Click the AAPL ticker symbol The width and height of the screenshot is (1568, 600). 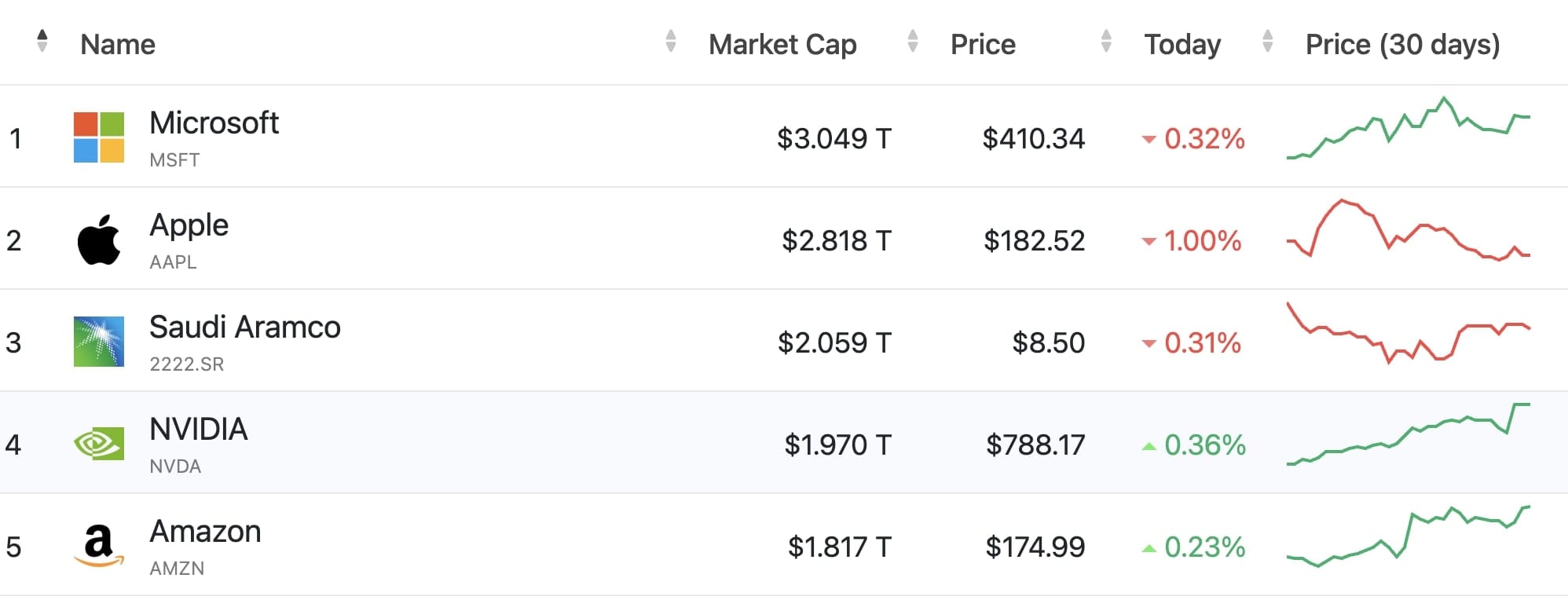[173, 262]
